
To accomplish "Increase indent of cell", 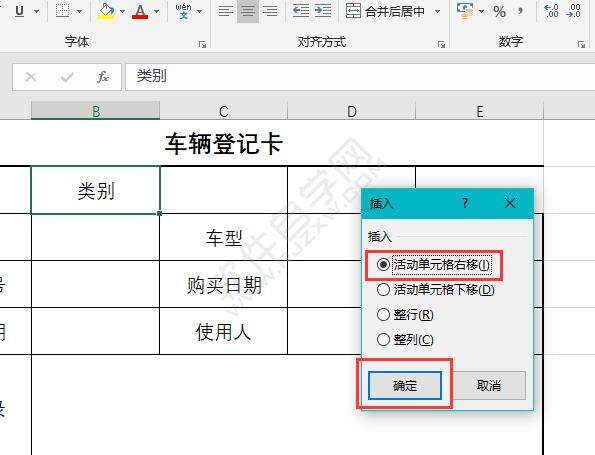I will (323, 11).
